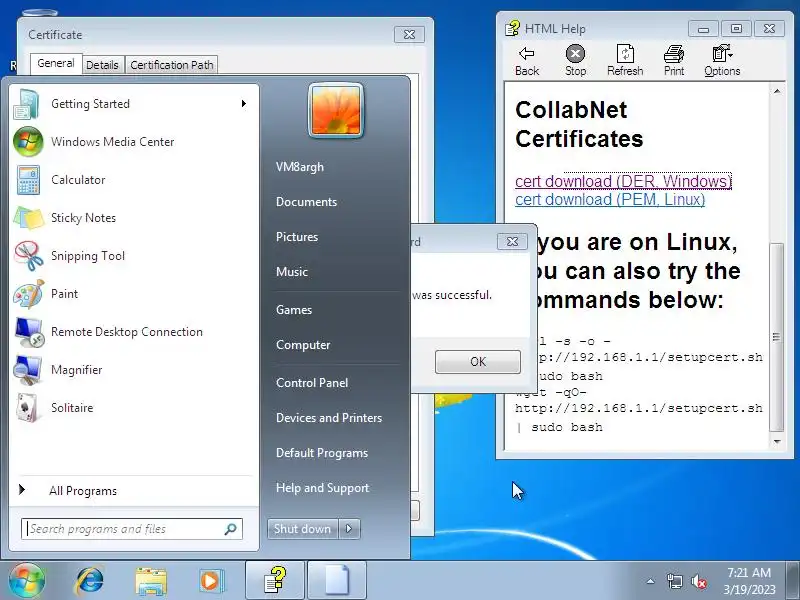Click cert download (DER, Windows) link
Image resolution: width=800 pixels, height=600 pixels.
click(x=623, y=181)
